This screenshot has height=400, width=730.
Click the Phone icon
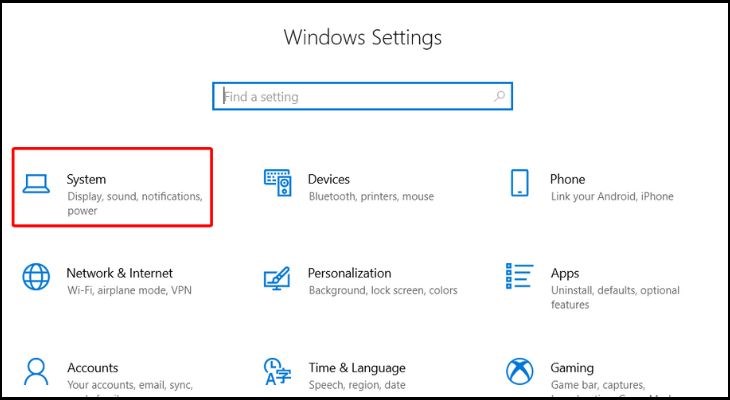519,183
